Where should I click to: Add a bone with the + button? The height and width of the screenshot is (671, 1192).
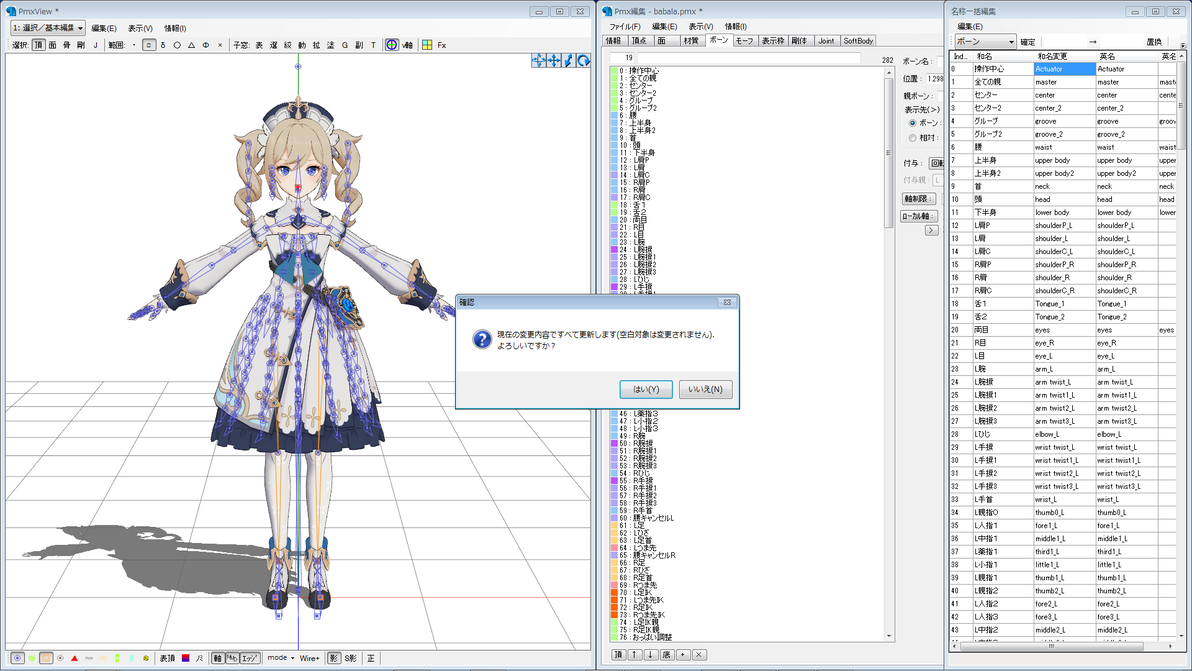683,654
